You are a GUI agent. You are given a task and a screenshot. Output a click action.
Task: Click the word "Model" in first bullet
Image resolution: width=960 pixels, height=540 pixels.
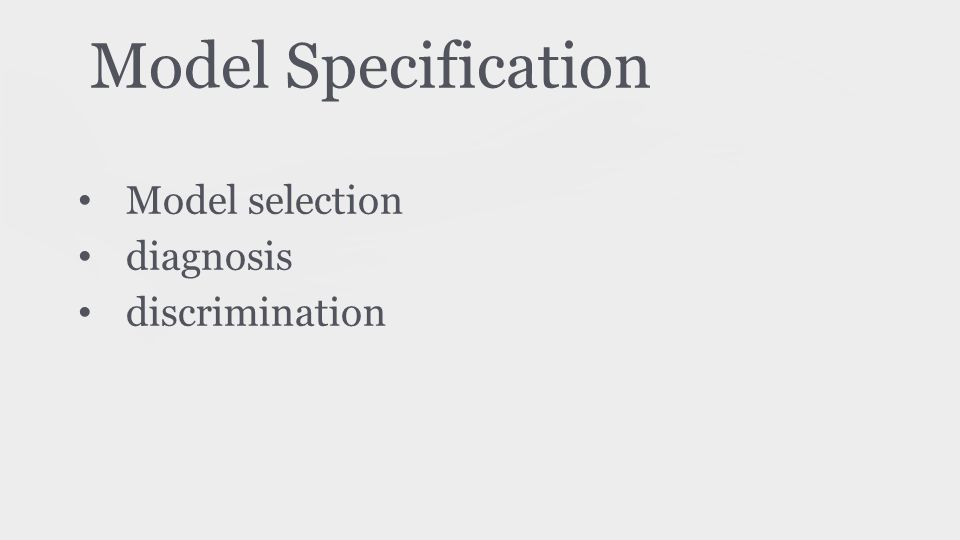(x=181, y=200)
